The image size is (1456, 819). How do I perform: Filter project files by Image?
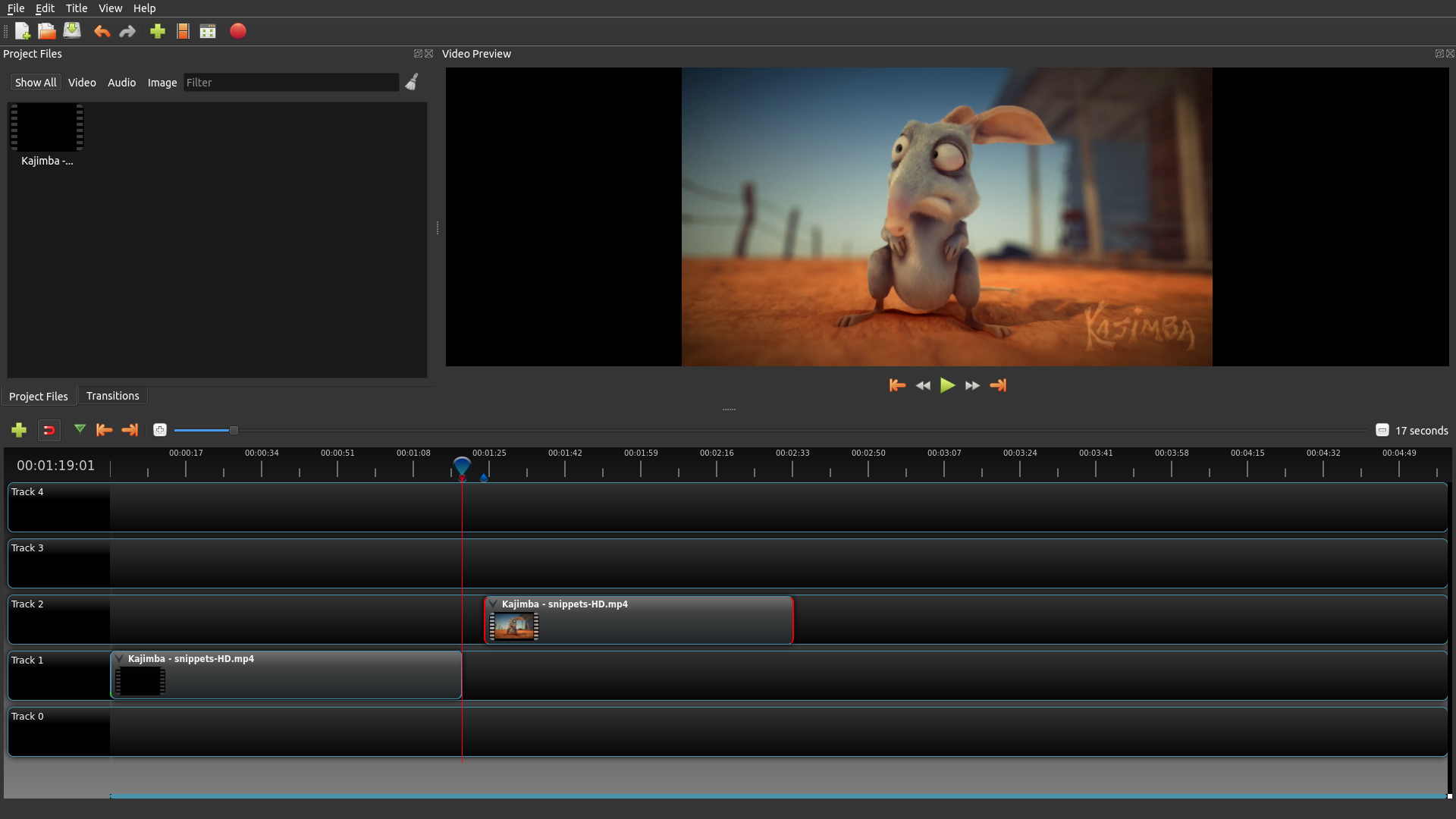pyautogui.click(x=162, y=83)
